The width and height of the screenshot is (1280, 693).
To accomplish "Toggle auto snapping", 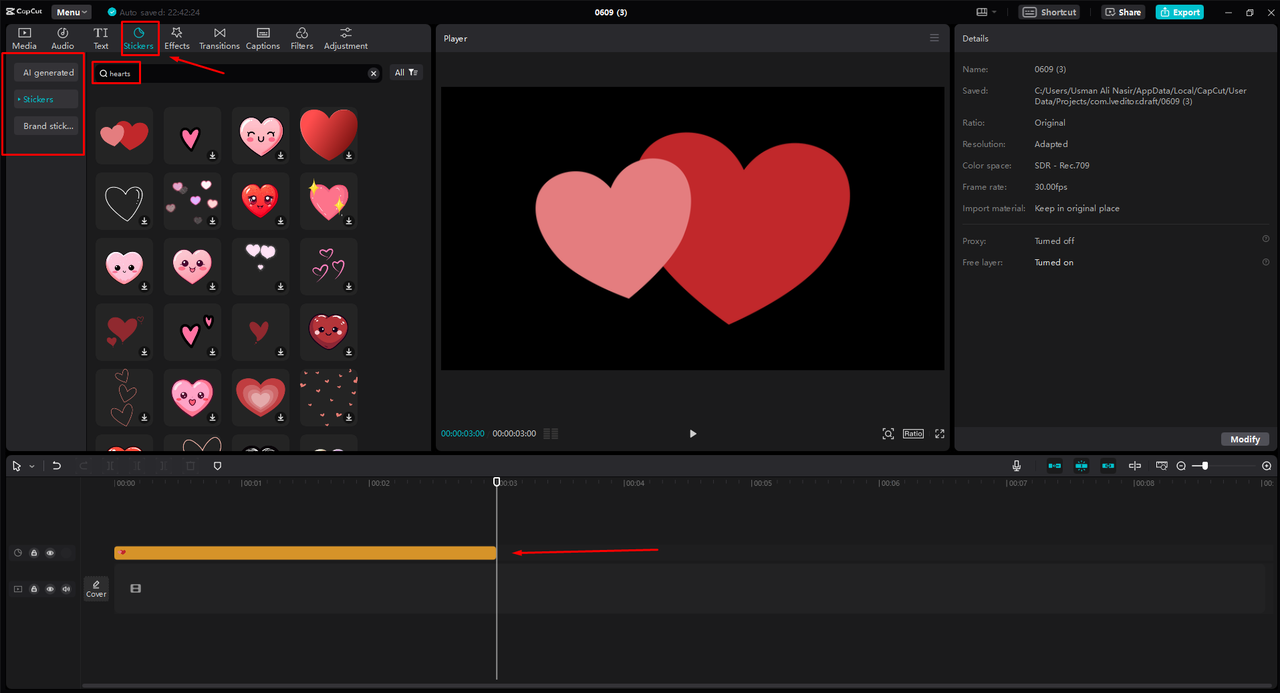I will (1081, 466).
